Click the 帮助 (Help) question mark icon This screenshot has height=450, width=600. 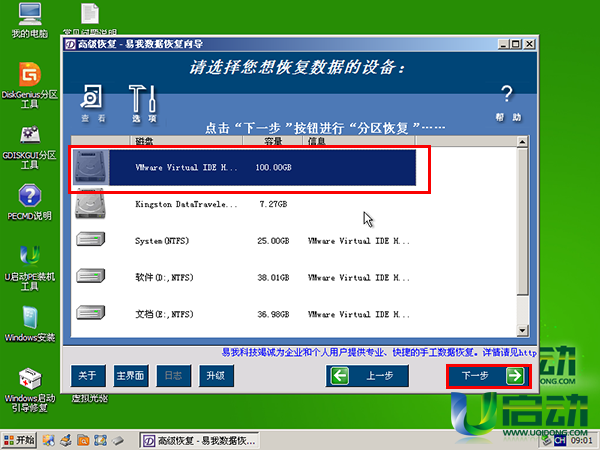[x=507, y=101]
